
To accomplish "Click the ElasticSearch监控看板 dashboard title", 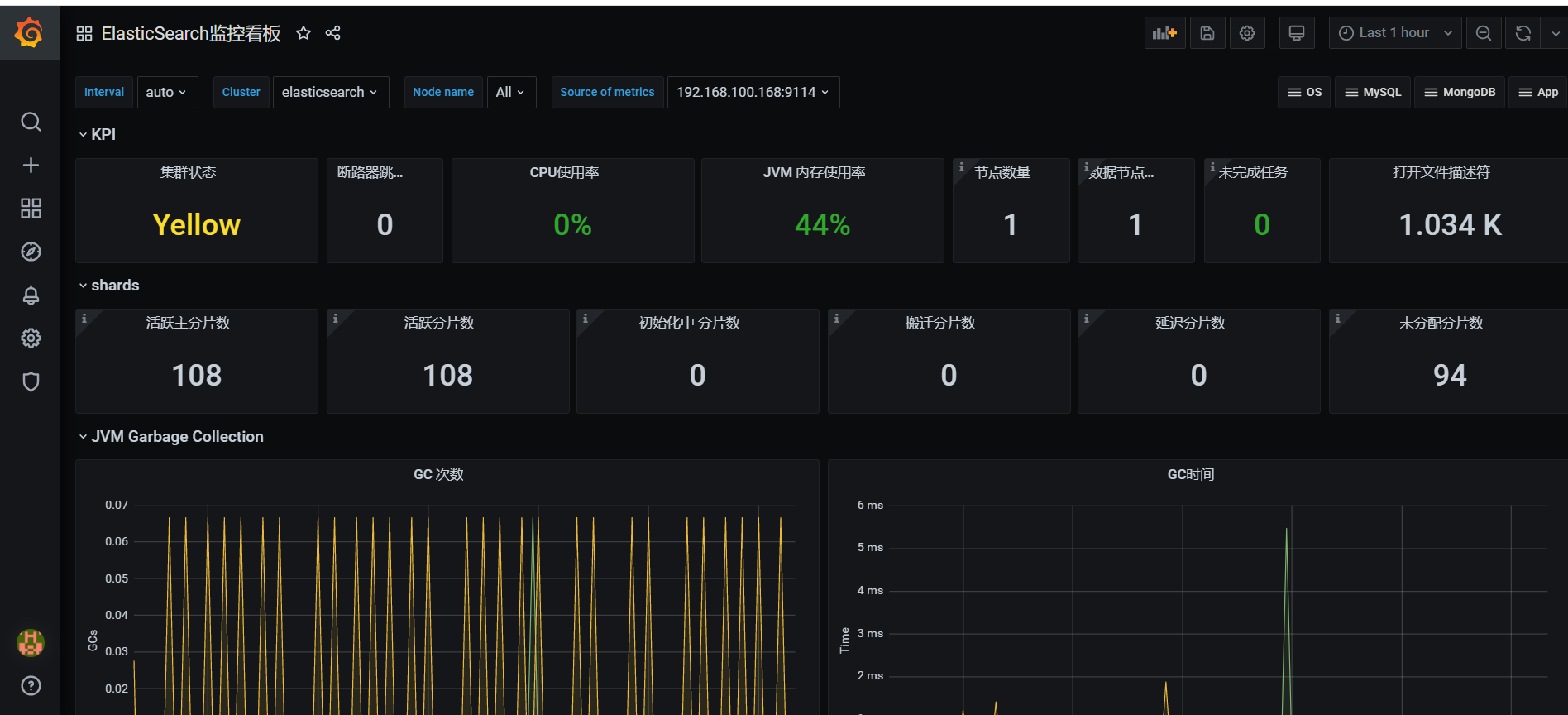I will [x=191, y=33].
